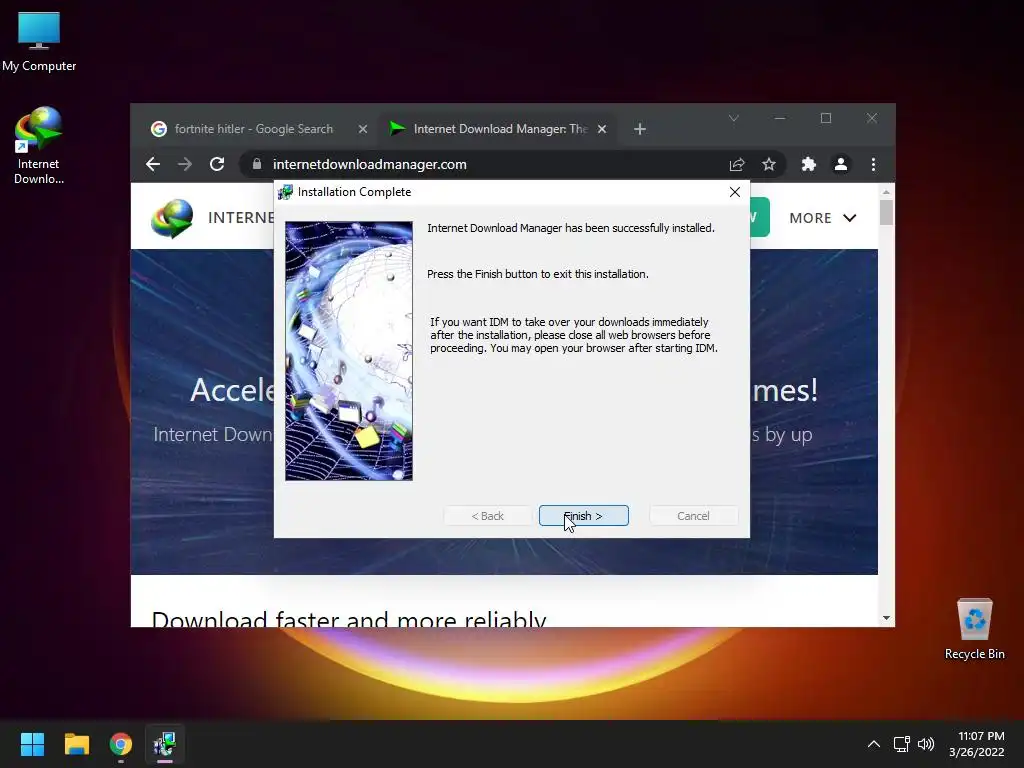Image resolution: width=1024 pixels, height=768 pixels.
Task: Click the padlock site info icon
Action: pos(257,164)
